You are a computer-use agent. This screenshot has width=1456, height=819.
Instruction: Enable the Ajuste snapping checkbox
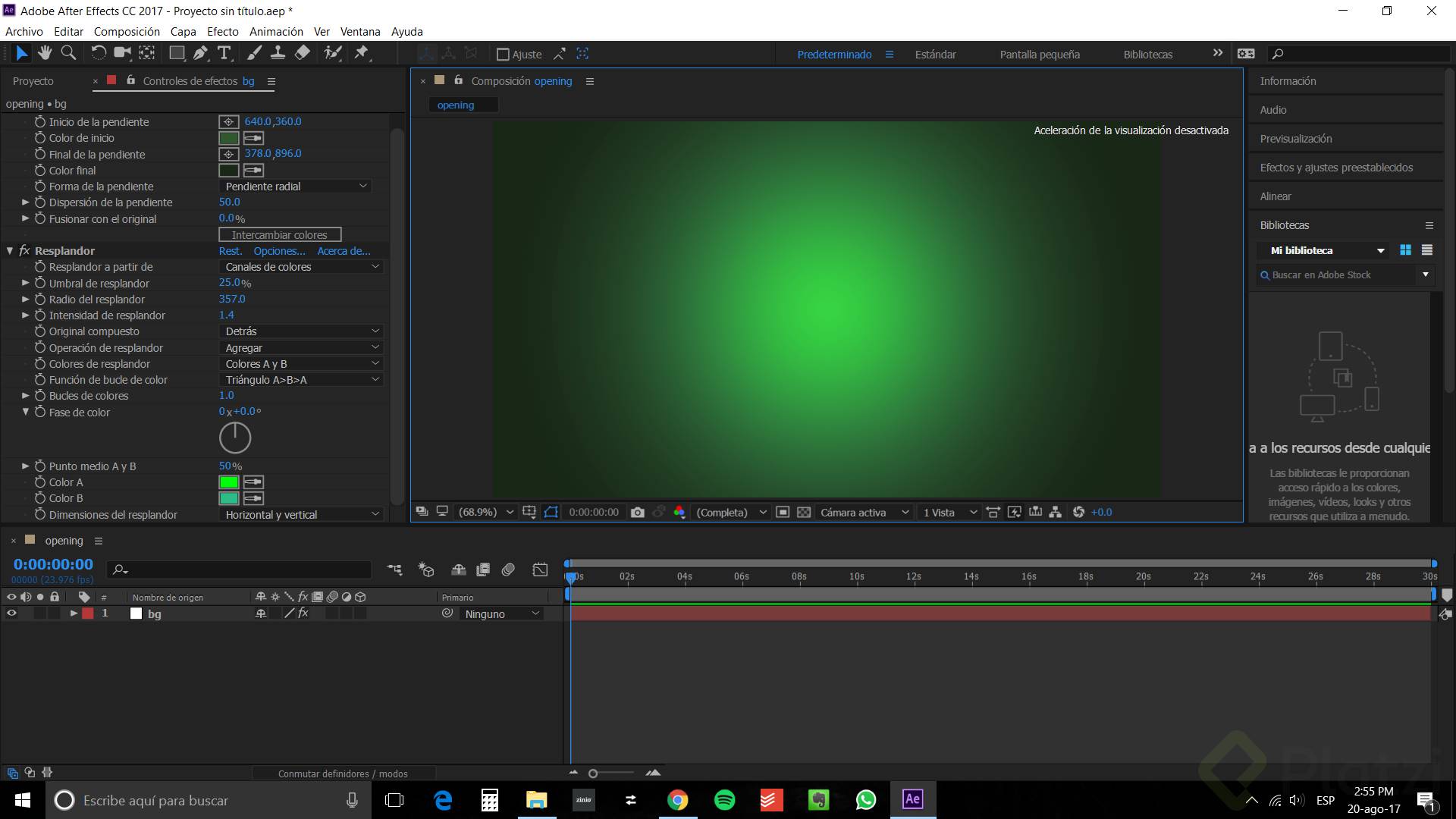click(503, 55)
